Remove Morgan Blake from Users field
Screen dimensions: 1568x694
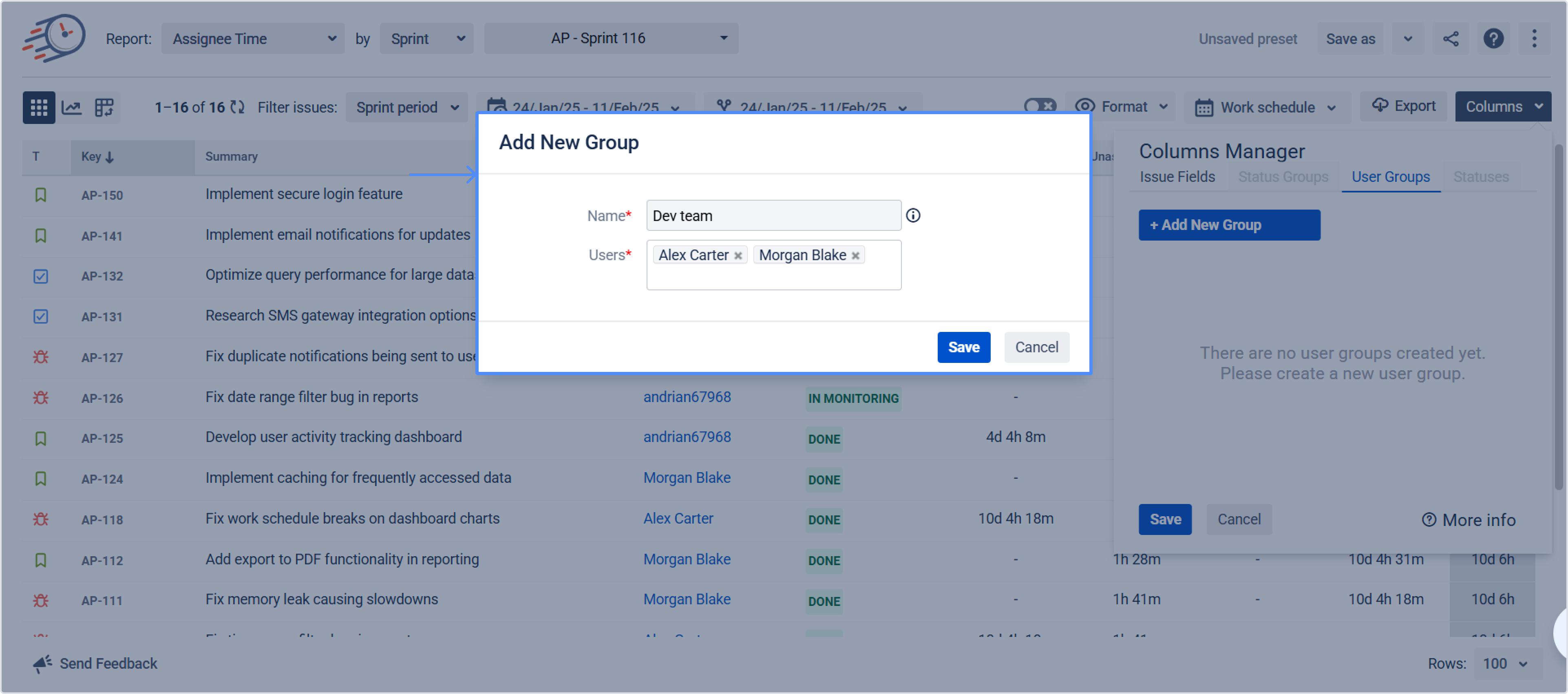pyautogui.click(x=855, y=256)
